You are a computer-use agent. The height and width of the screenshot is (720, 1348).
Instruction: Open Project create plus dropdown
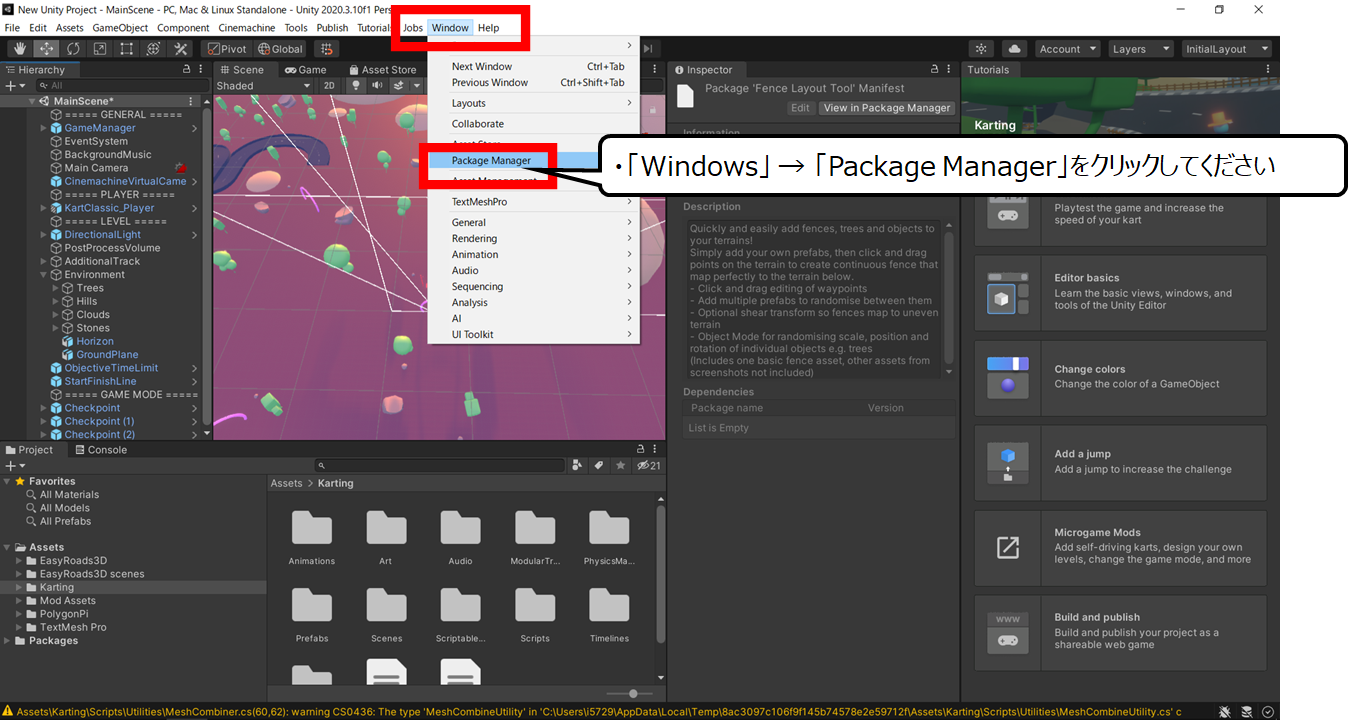coord(15,466)
